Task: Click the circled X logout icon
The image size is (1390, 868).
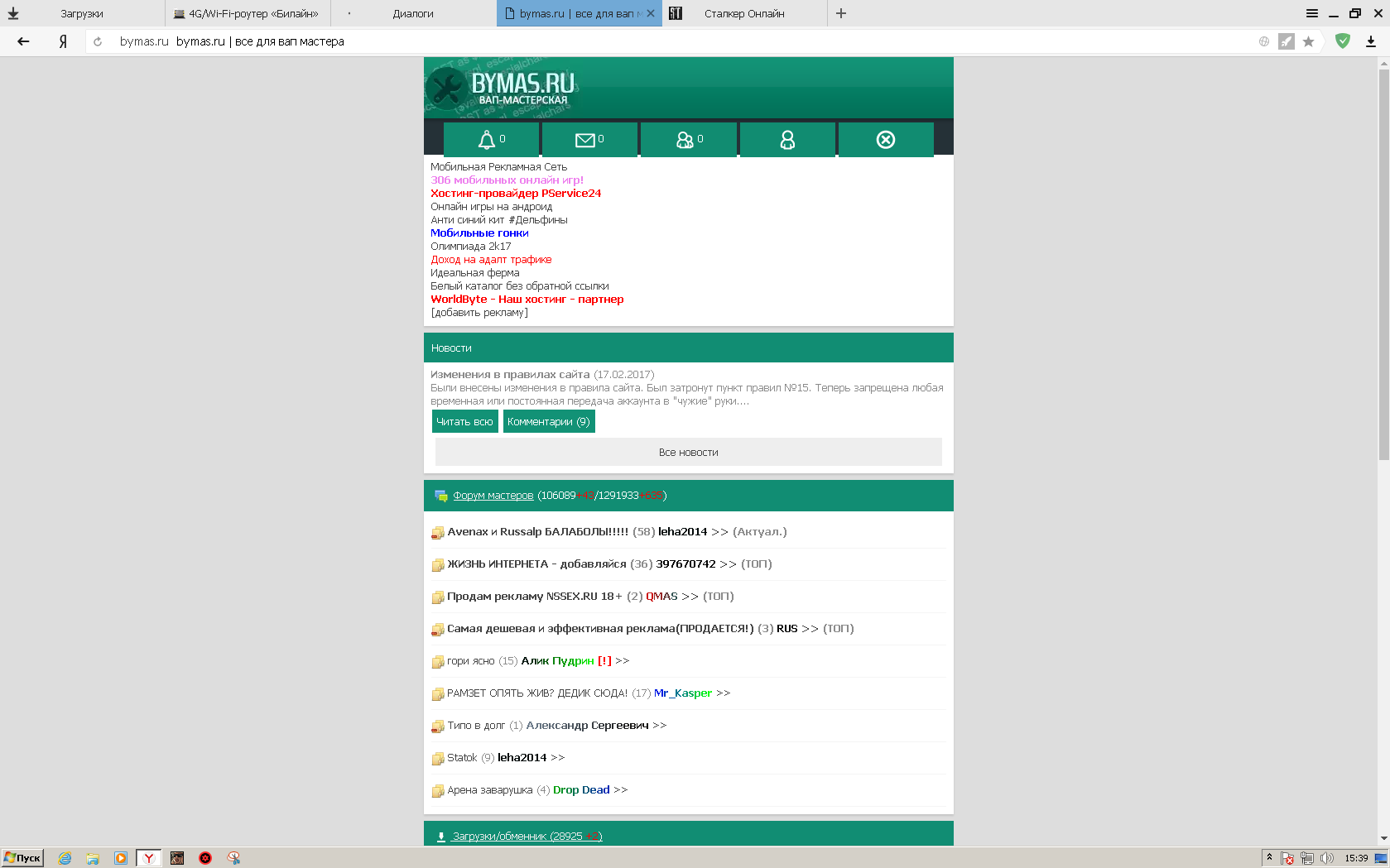Action: [886, 140]
